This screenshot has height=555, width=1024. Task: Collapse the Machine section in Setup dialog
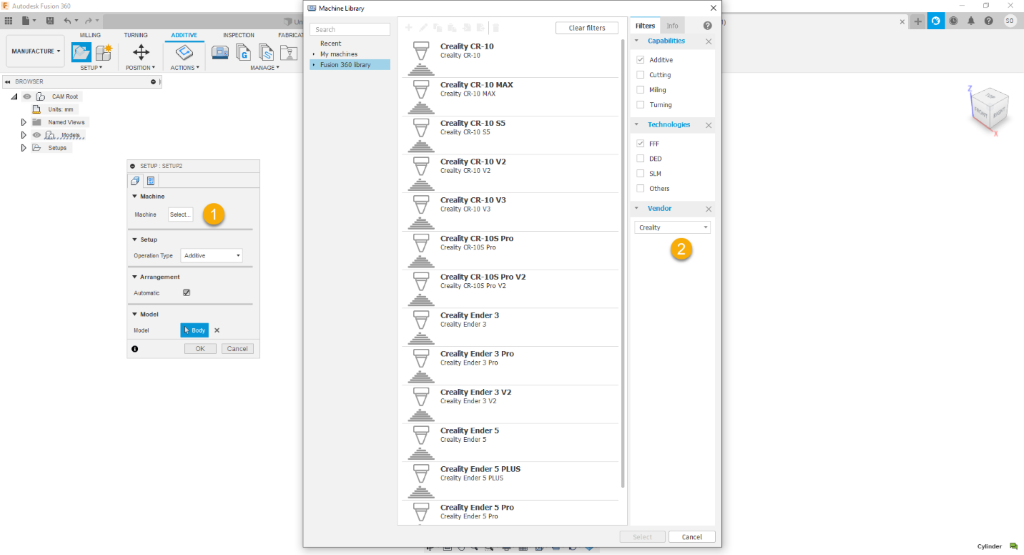tap(135, 196)
